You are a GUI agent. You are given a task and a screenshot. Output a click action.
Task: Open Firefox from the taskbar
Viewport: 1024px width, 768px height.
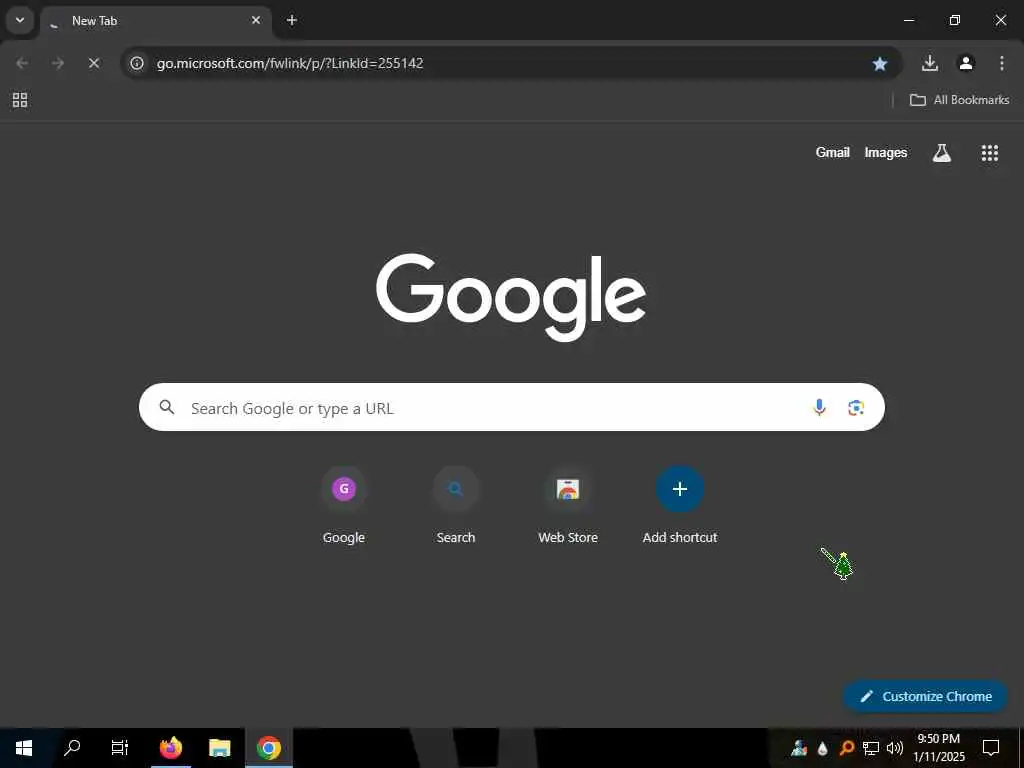click(x=171, y=748)
